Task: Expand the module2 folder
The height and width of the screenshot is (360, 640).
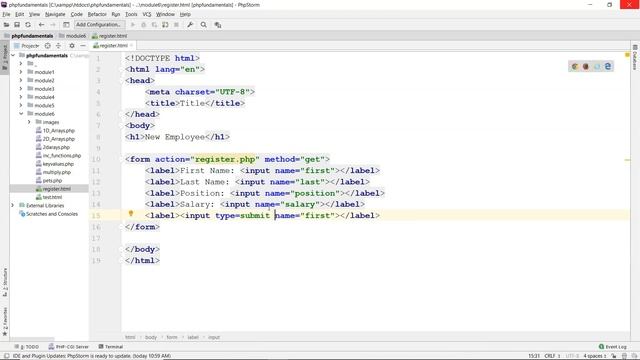Action: pos(21,80)
